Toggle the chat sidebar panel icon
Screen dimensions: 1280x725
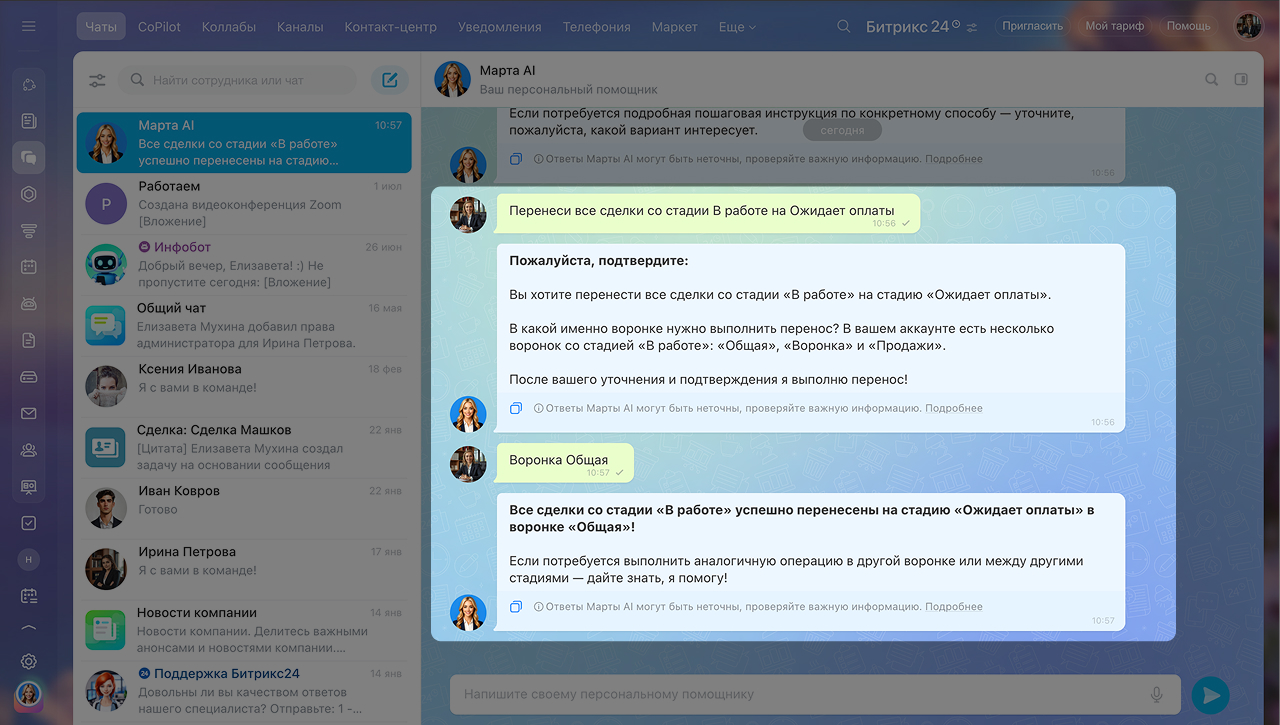(1241, 79)
